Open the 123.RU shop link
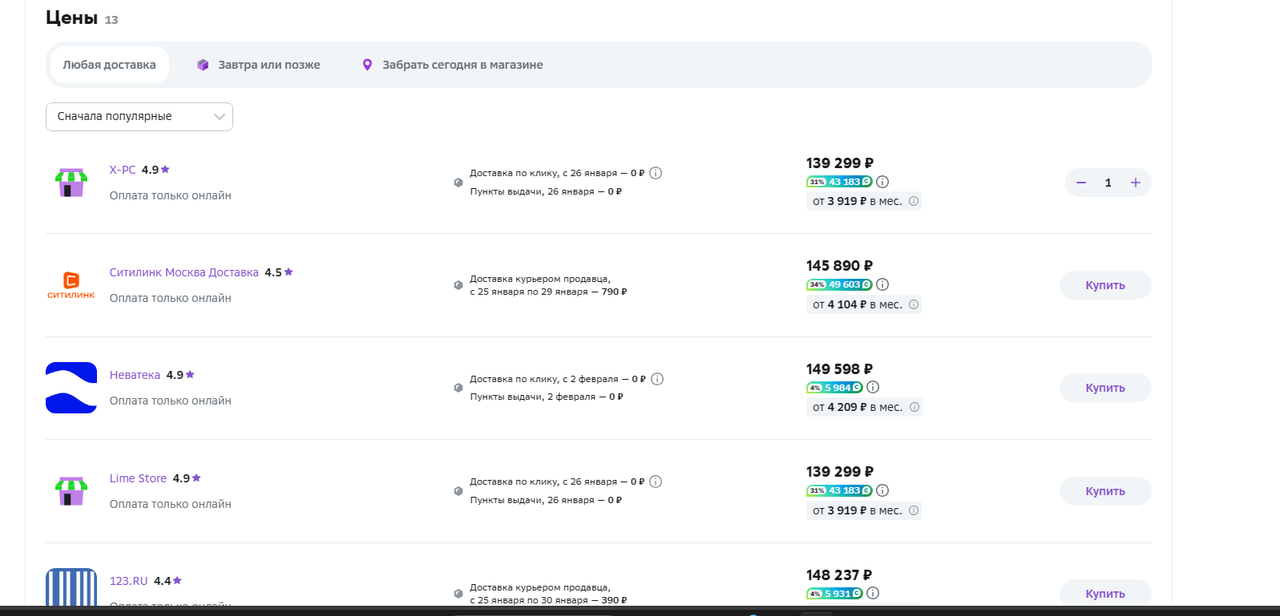The image size is (1280, 616). click(128, 581)
